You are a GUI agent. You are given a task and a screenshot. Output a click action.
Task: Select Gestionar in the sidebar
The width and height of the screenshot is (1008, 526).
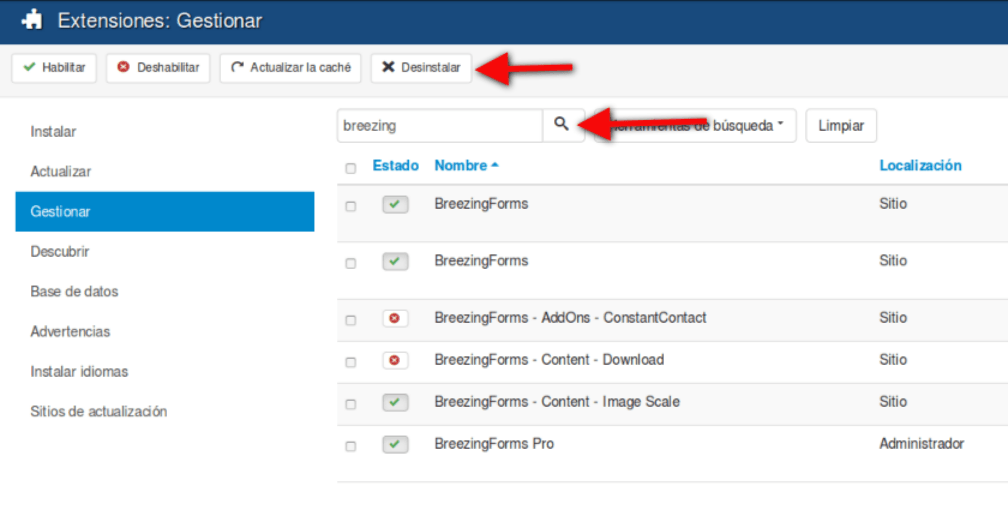(x=165, y=212)
